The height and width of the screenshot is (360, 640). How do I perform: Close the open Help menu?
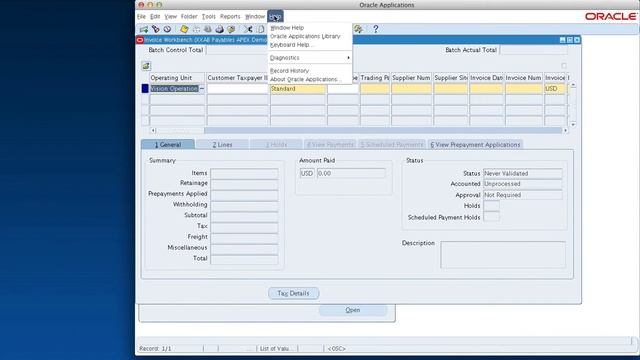tap(276, 17)
